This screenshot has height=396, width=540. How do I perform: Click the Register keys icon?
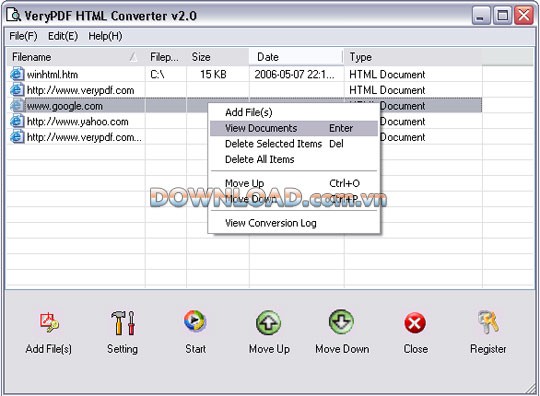point(488,322)
